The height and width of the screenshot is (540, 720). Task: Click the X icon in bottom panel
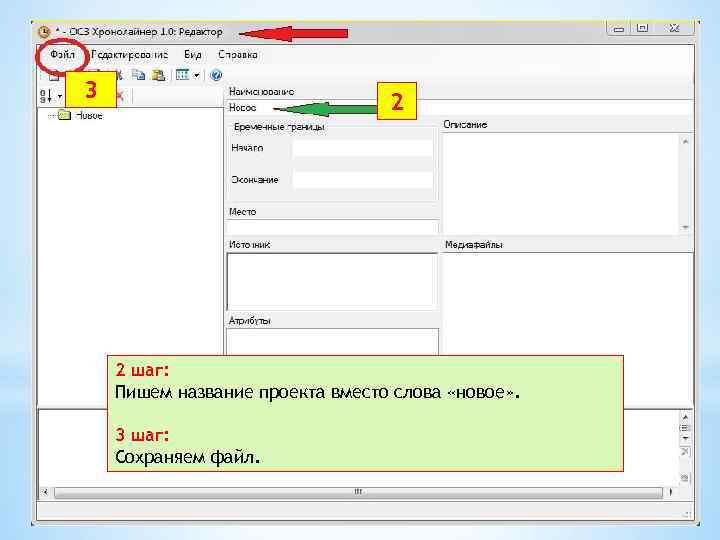pyautogui.click(x=685, y=452)
